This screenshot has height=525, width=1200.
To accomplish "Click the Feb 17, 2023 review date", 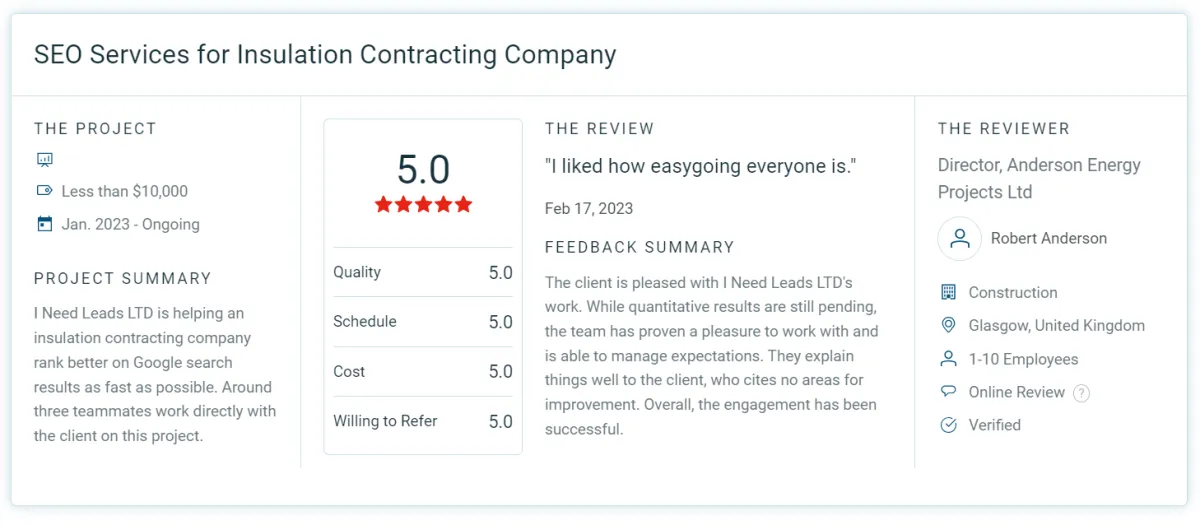I will (589, 209).
